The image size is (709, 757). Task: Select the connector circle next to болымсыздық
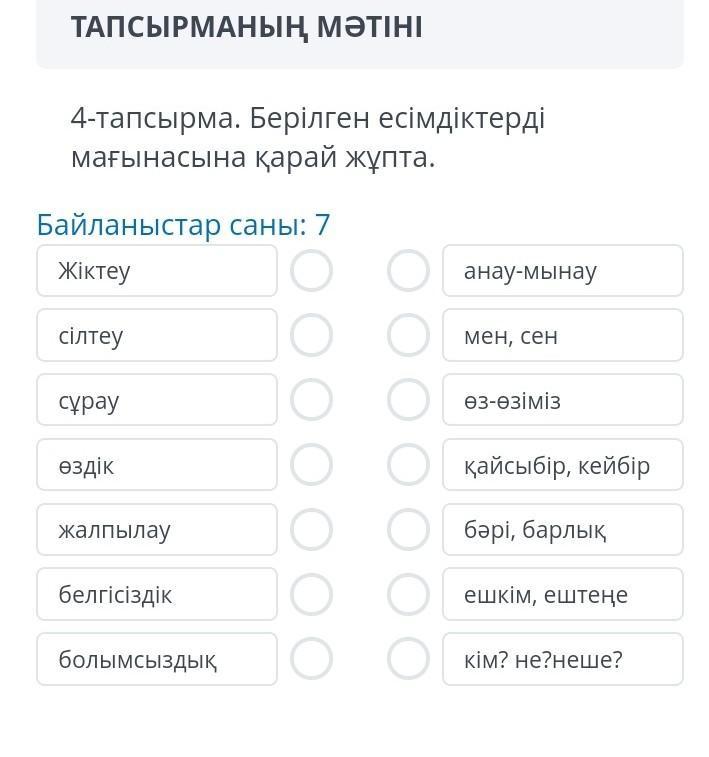pyautogui.click(x=311, y=659)
